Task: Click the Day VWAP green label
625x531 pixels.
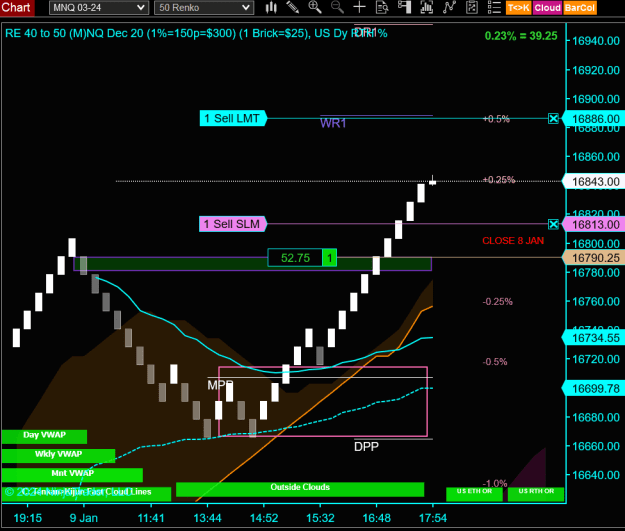Action: 44,437
